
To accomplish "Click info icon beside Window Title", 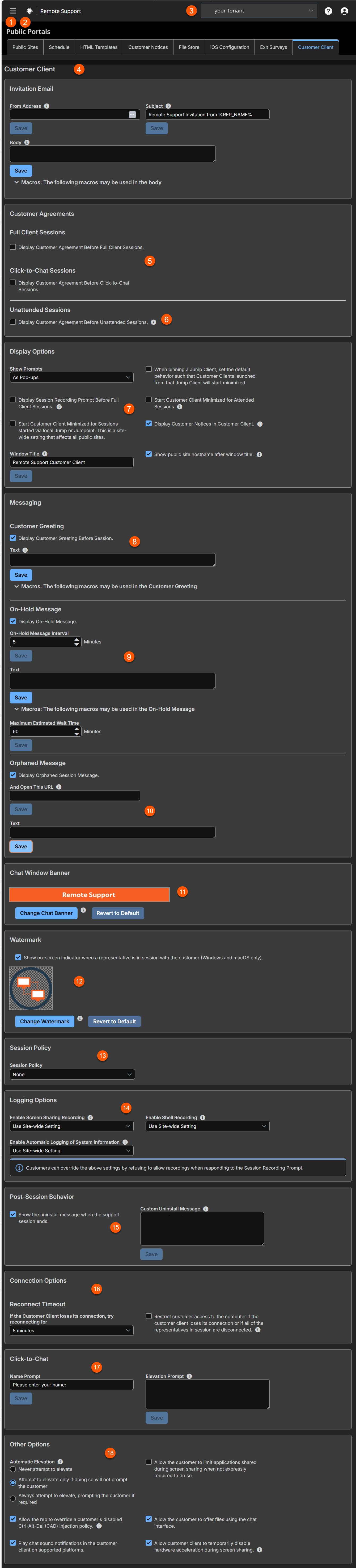I will [45, 453].
